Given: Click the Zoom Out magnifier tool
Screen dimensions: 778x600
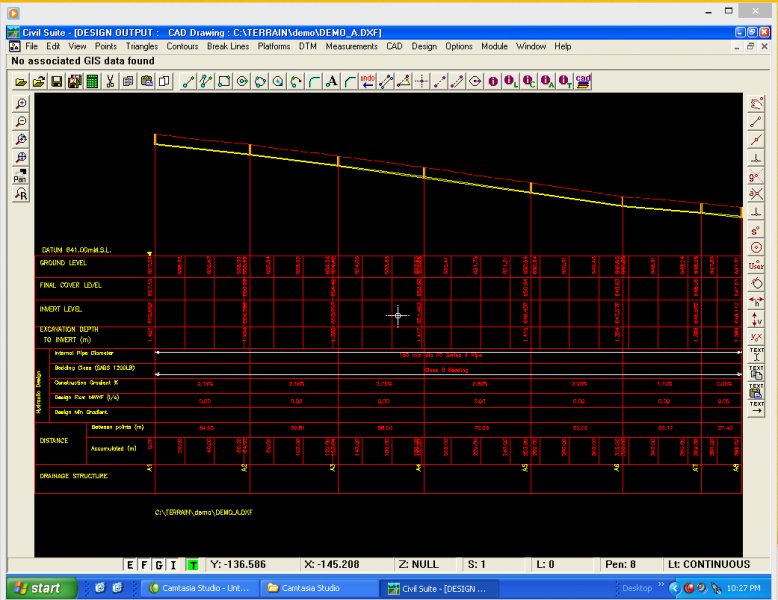Looking at the screenshot, I should pos(21,122).
